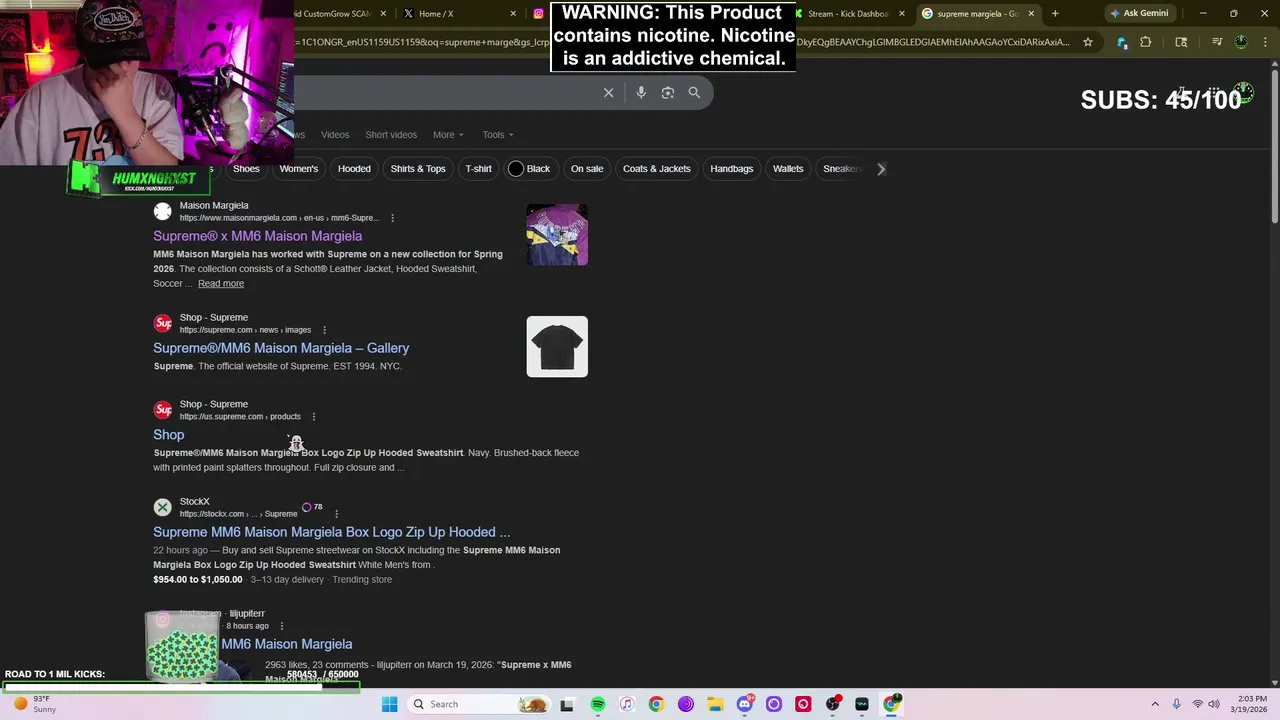
Task: Select the supreme margiela Google tab
Action: click(978, 14)
